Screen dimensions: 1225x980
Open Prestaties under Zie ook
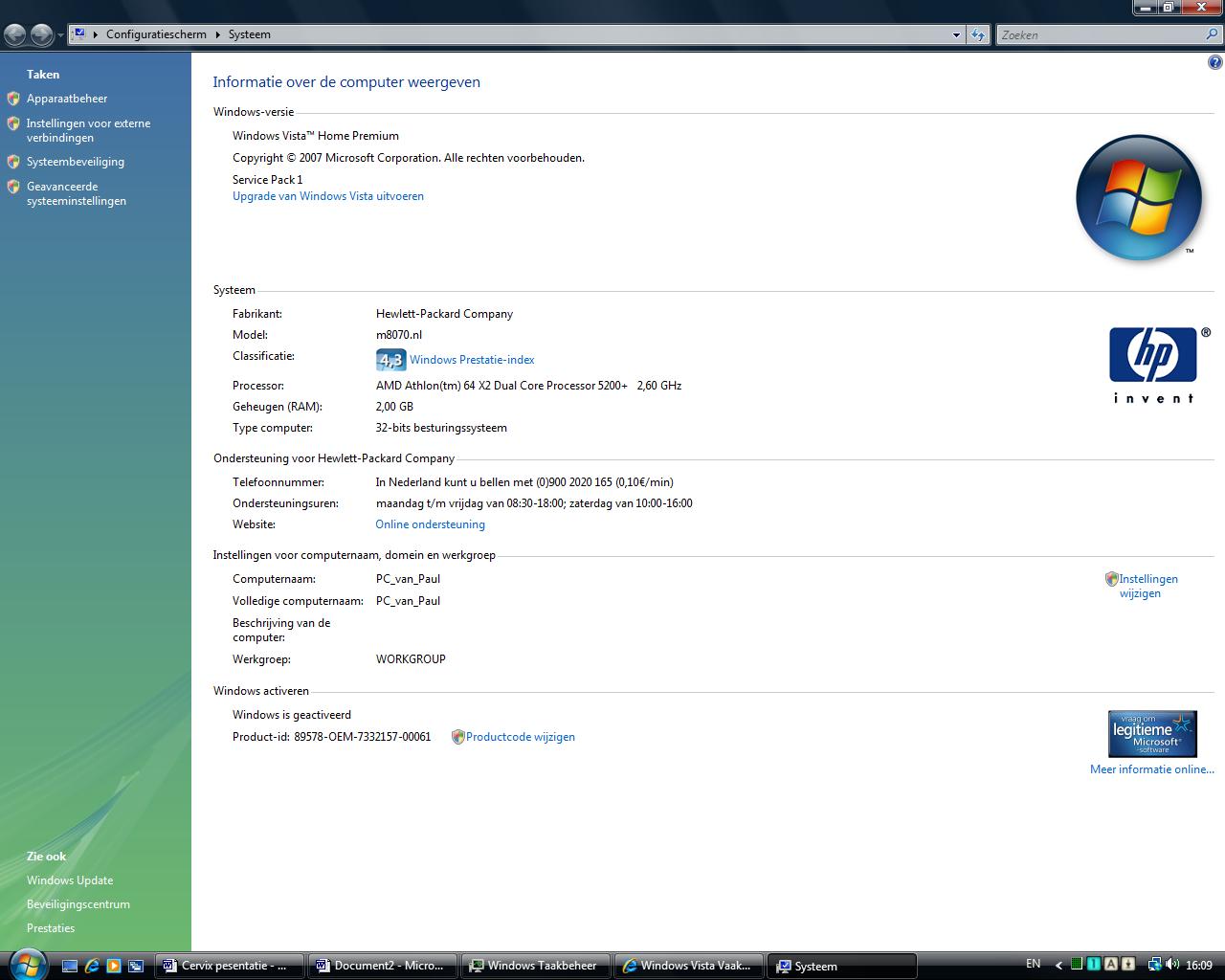[x=51, y=928]
